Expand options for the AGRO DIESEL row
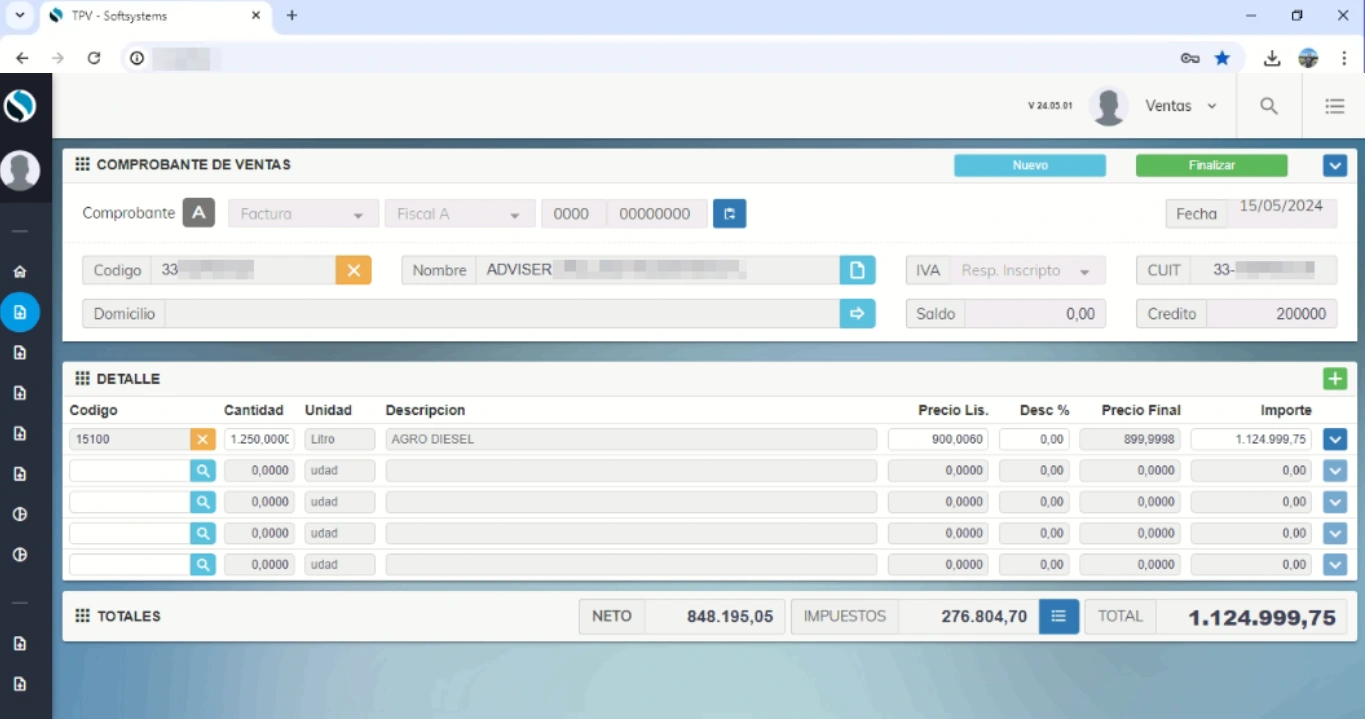This screenshot has width=1365, height=719. [x=1334, y=439]
